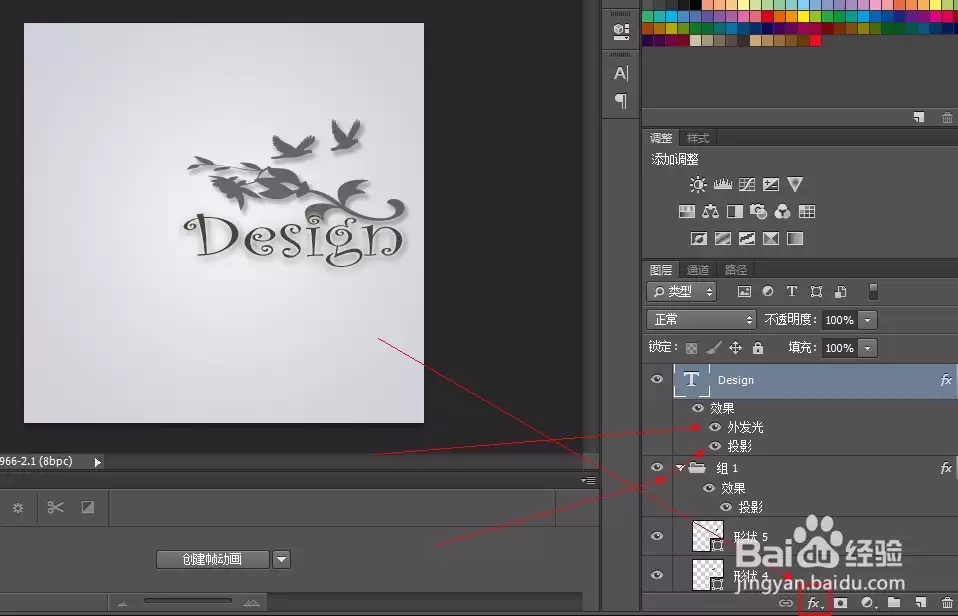
Task: Create new swatch in Swatches panel
Action: point(919,117)
